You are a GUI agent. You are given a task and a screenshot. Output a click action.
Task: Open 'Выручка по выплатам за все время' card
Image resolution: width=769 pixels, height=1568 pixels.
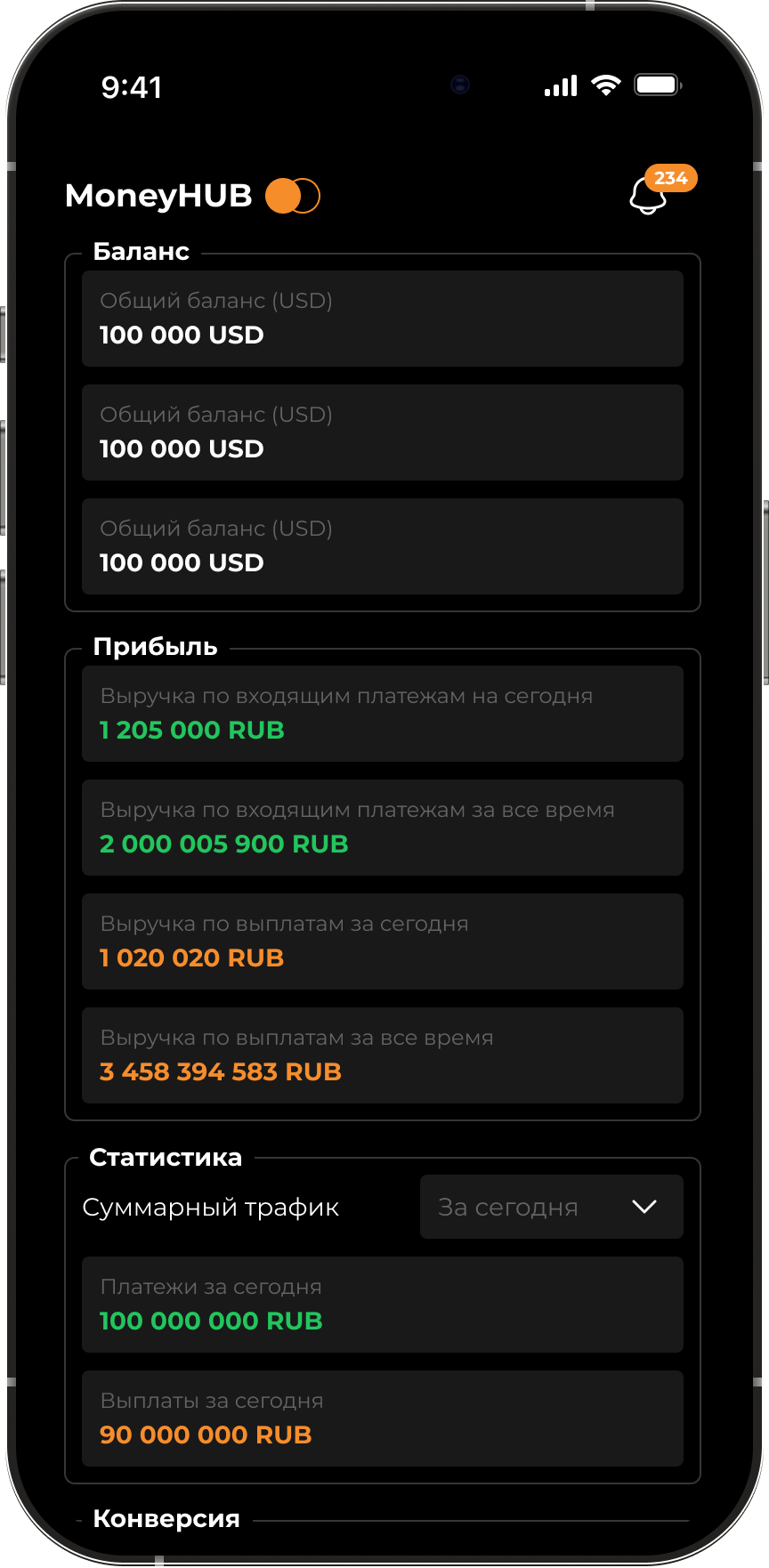coord(382,1055)
